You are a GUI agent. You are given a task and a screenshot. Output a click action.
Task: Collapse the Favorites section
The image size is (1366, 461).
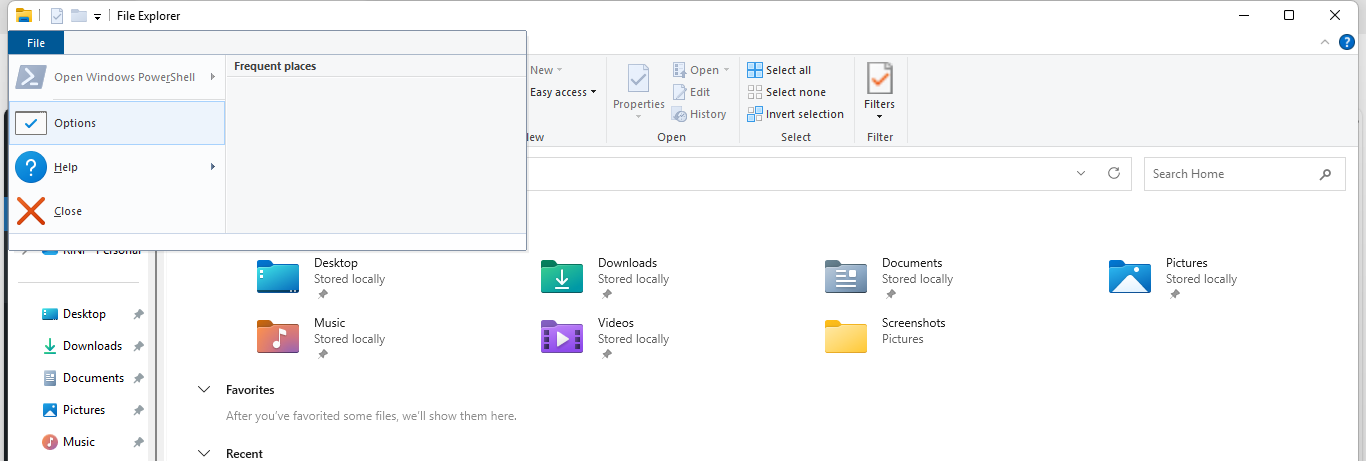204,390
